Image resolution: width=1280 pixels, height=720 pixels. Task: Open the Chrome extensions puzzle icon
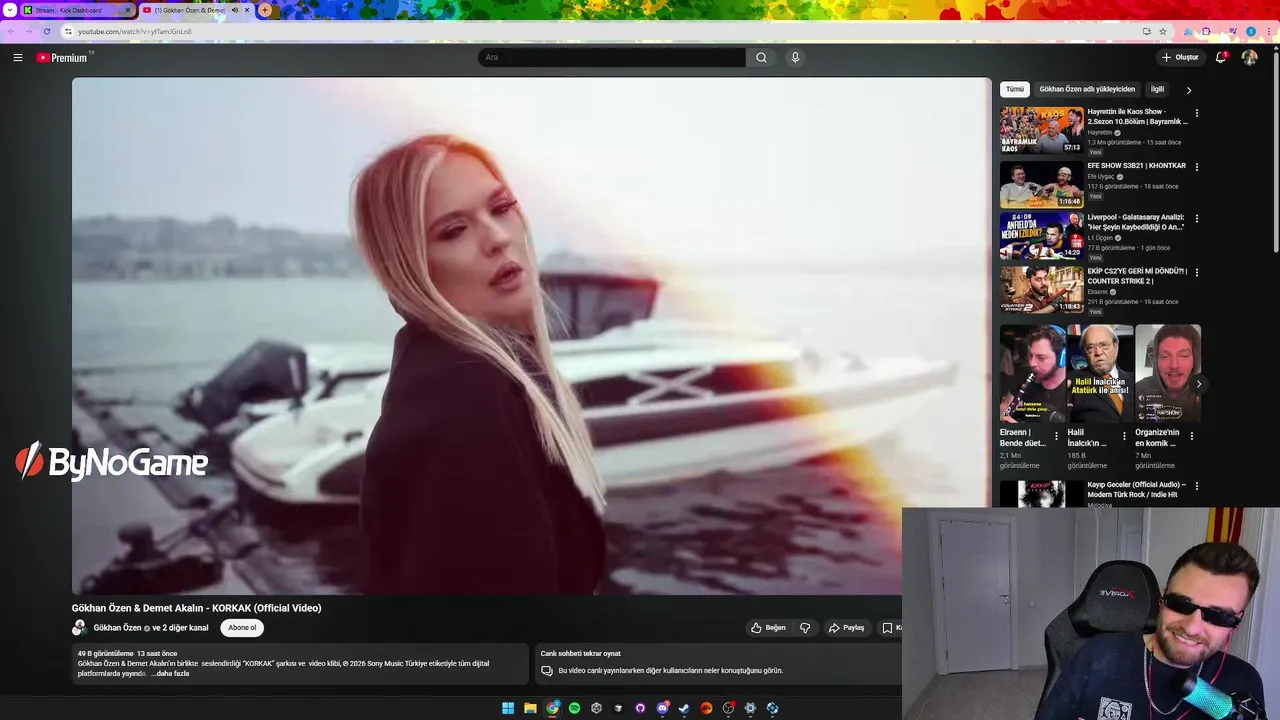1206,31
